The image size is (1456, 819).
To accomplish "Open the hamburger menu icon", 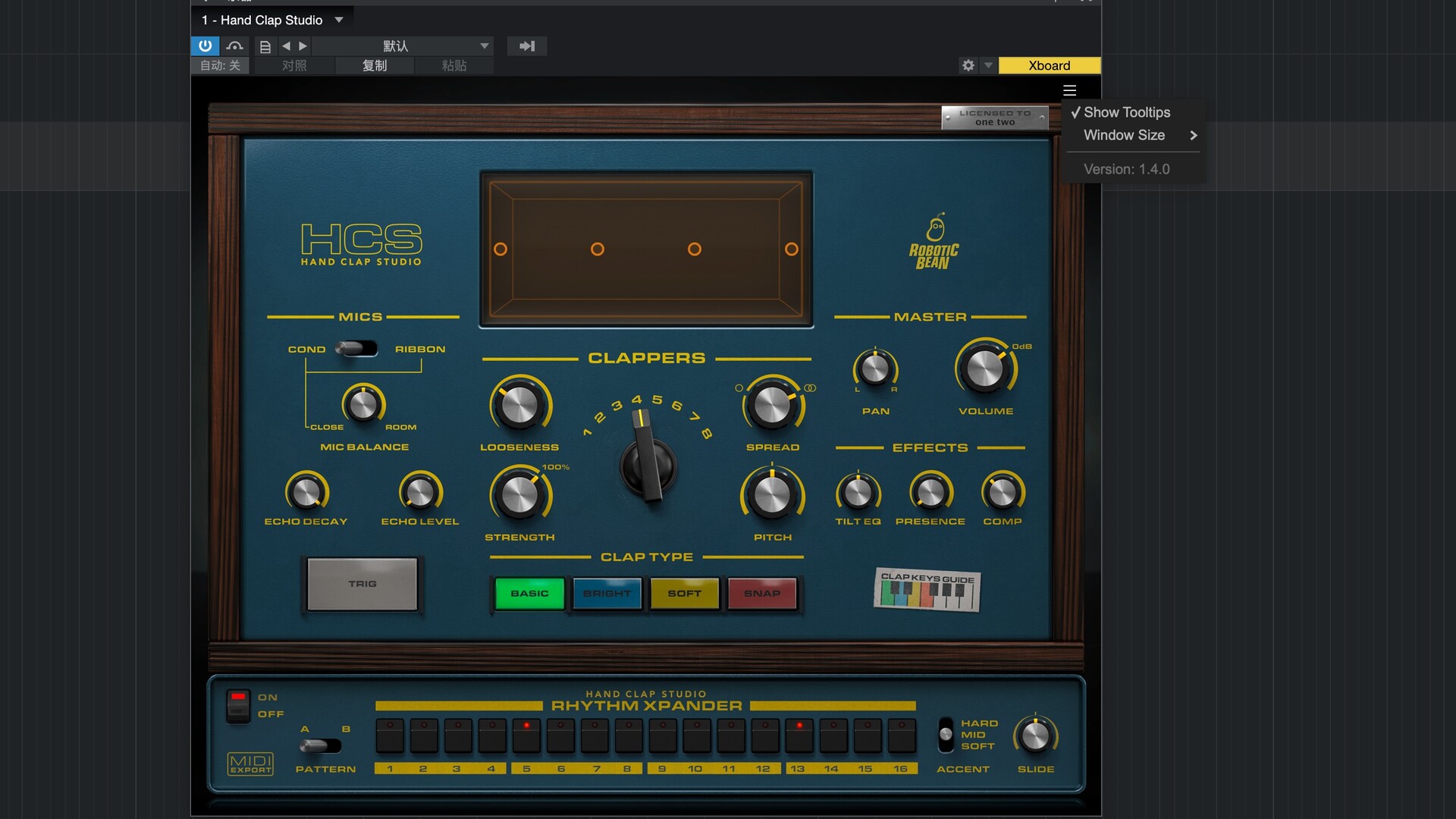I will (1069, 90).
